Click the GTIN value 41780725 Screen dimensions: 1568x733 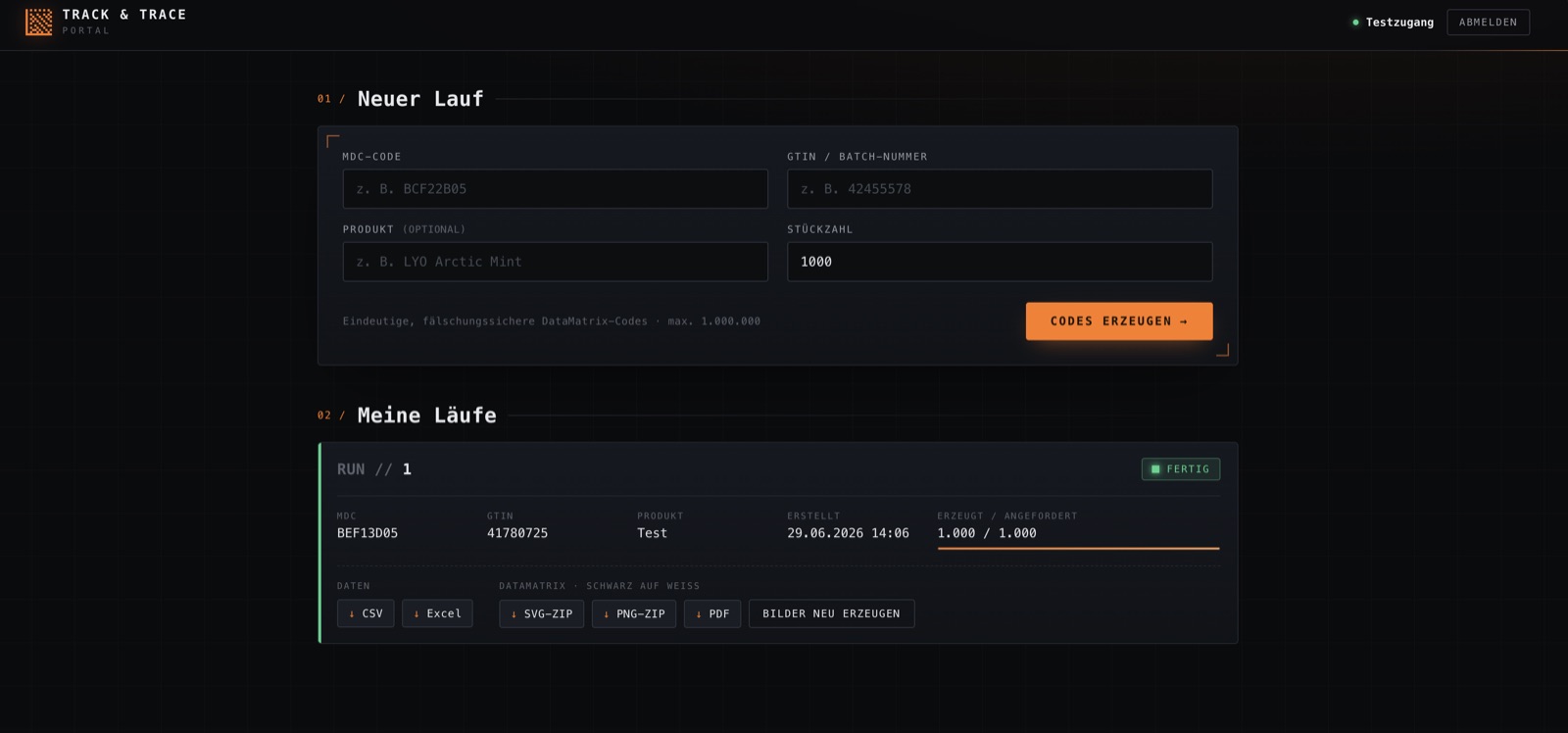tap(517, 533)
